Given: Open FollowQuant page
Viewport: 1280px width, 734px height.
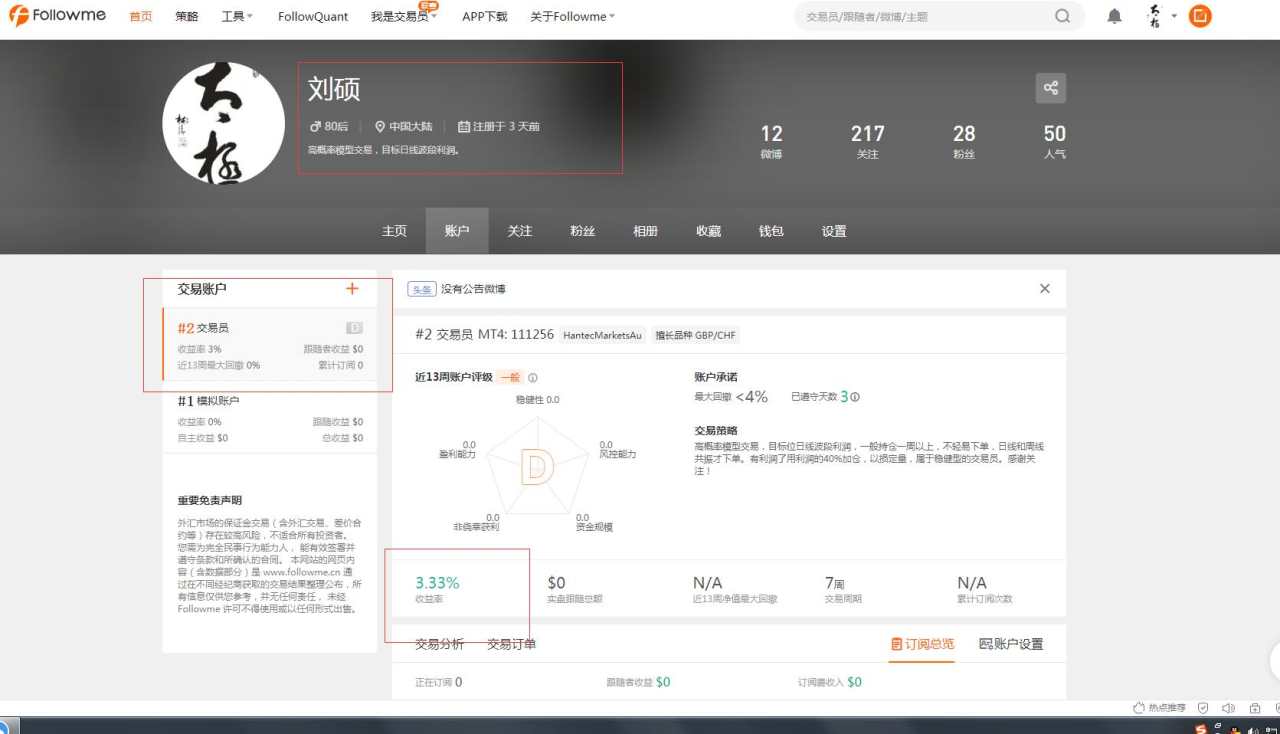Looking at the screenshot, I should pyautogui.click(x=313, y=17).
